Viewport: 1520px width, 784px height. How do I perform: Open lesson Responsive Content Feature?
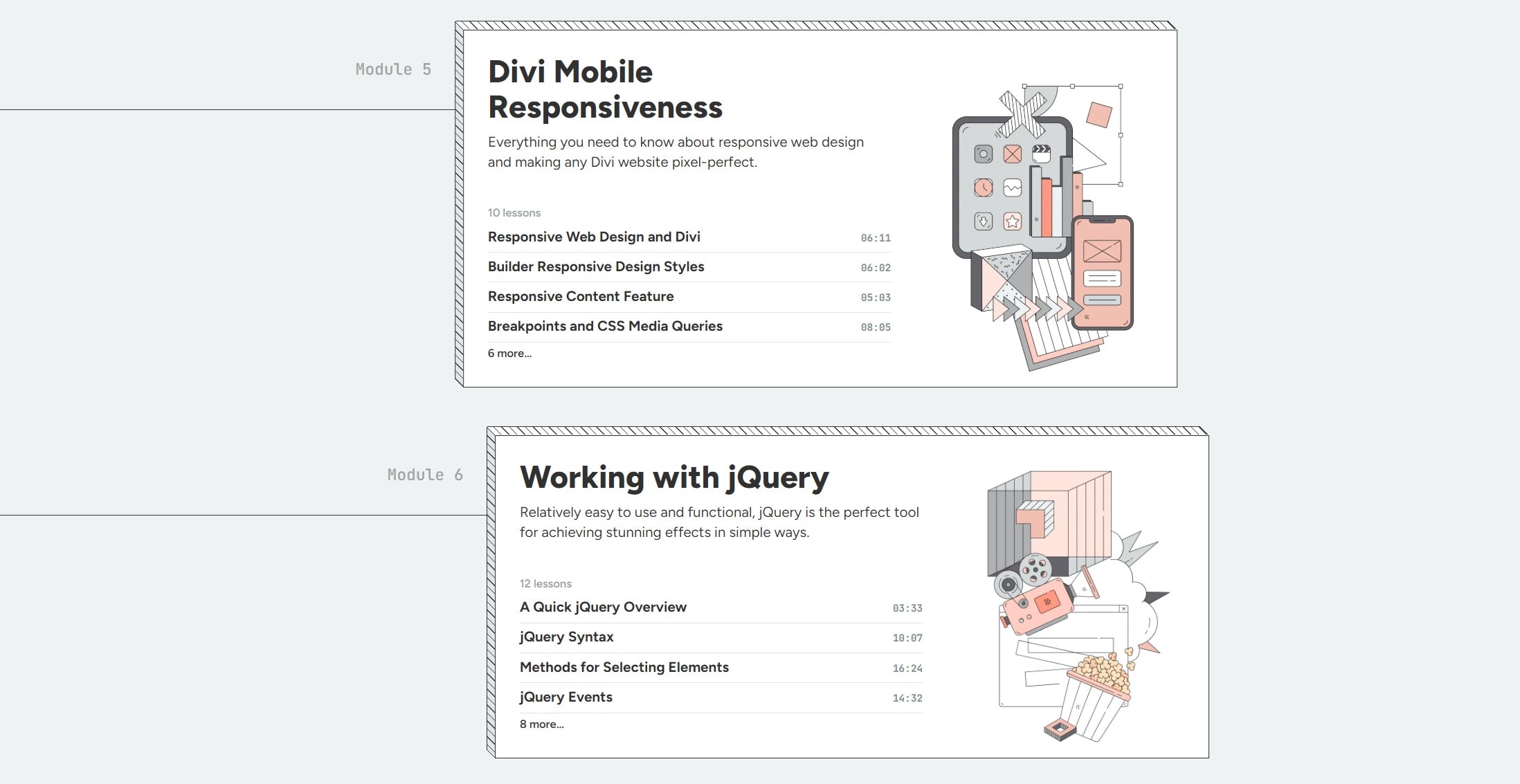click(x=581, y=296)
